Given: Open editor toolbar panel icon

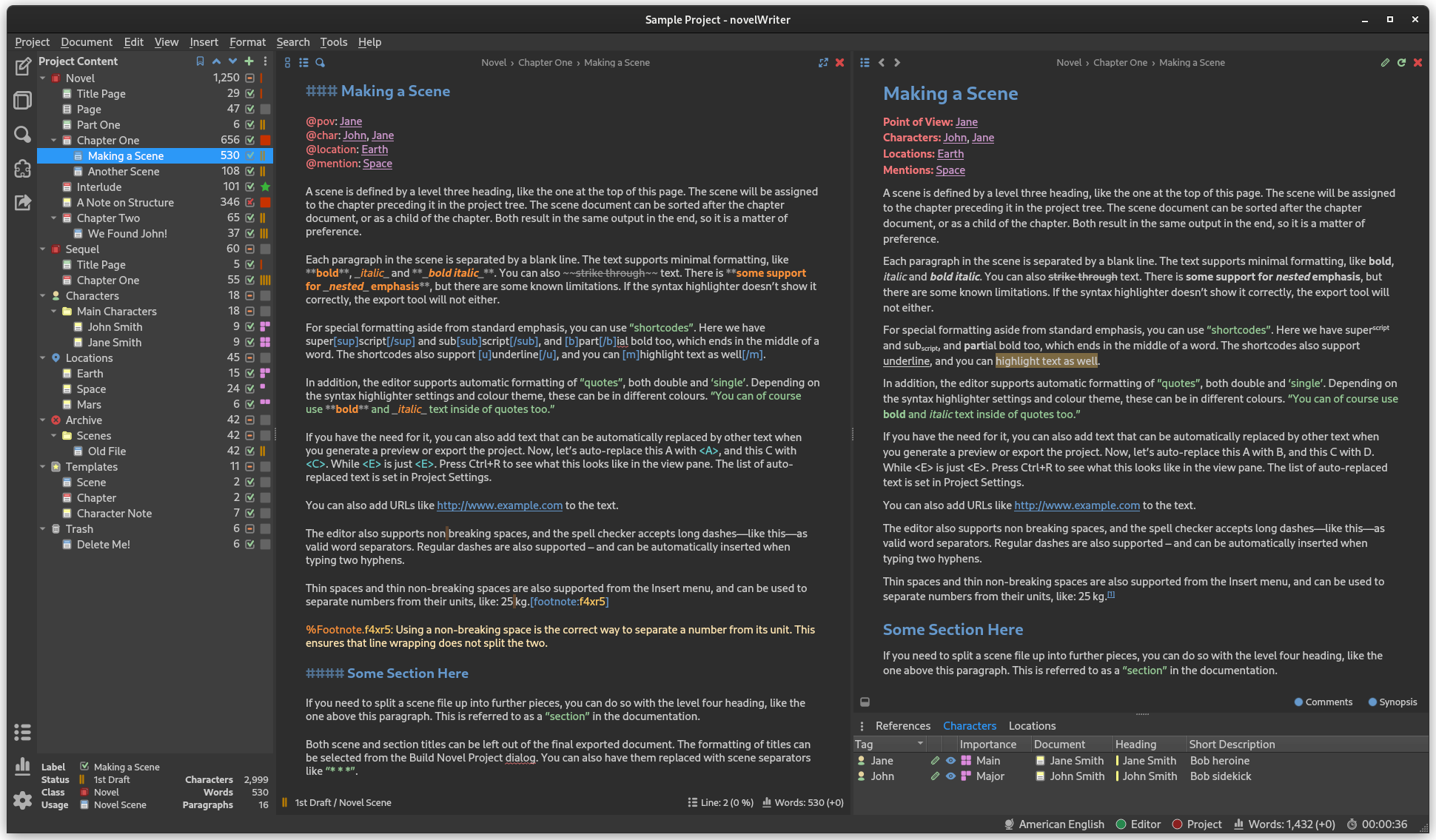Looking at the screenshot, I should coord(287,63).
